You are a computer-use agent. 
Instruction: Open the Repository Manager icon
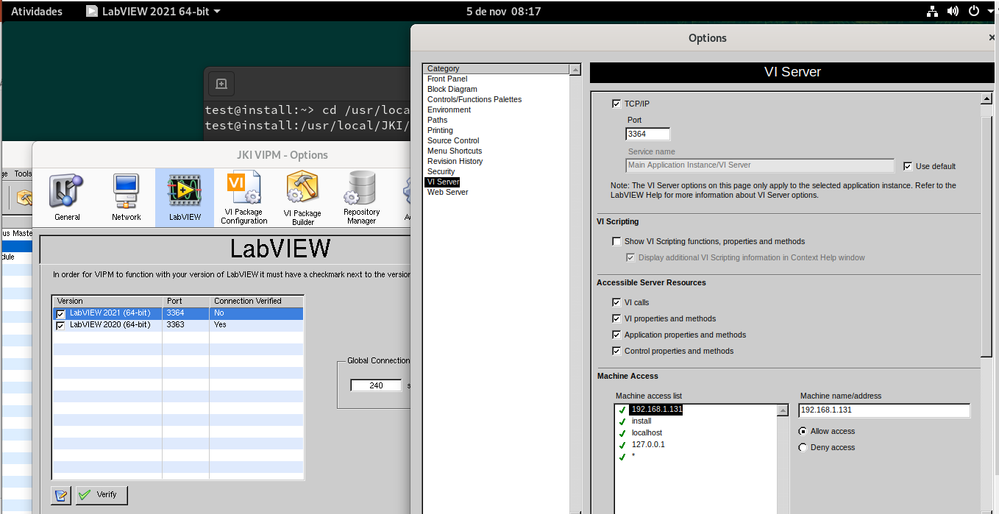pyautogui.click(x=361, y=196)
